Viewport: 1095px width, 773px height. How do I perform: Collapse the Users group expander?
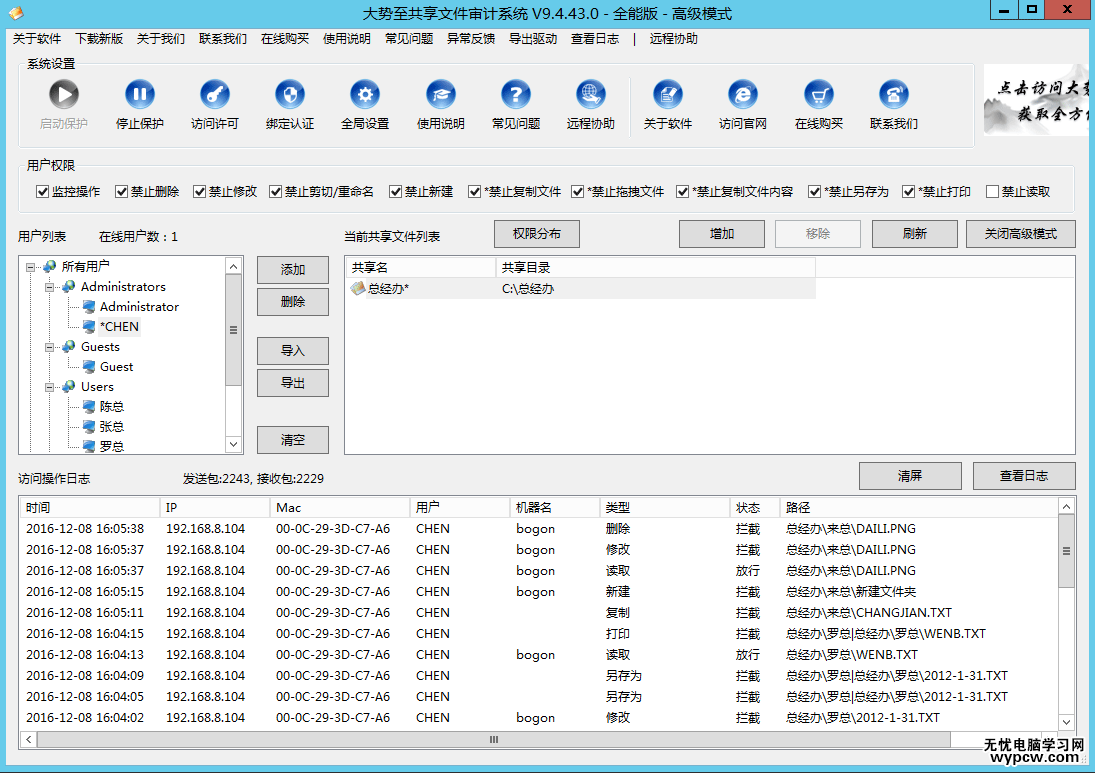(x=50, y=387)
